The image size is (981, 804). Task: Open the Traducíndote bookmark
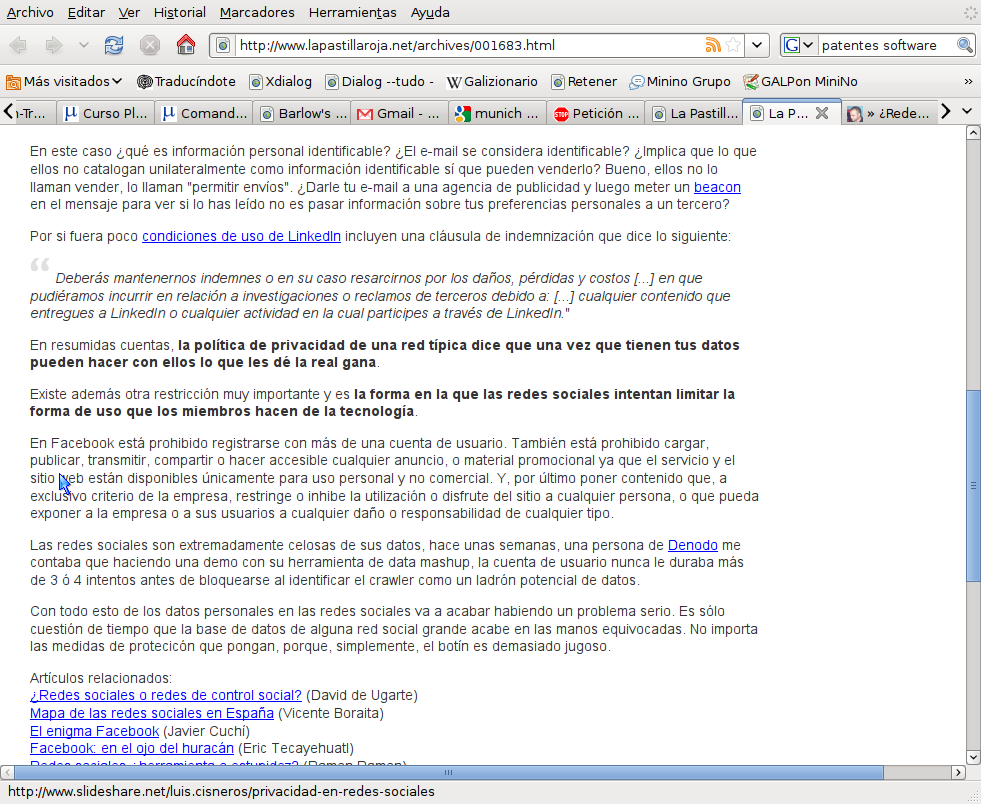pyautogui.click(x=186, y=81)
